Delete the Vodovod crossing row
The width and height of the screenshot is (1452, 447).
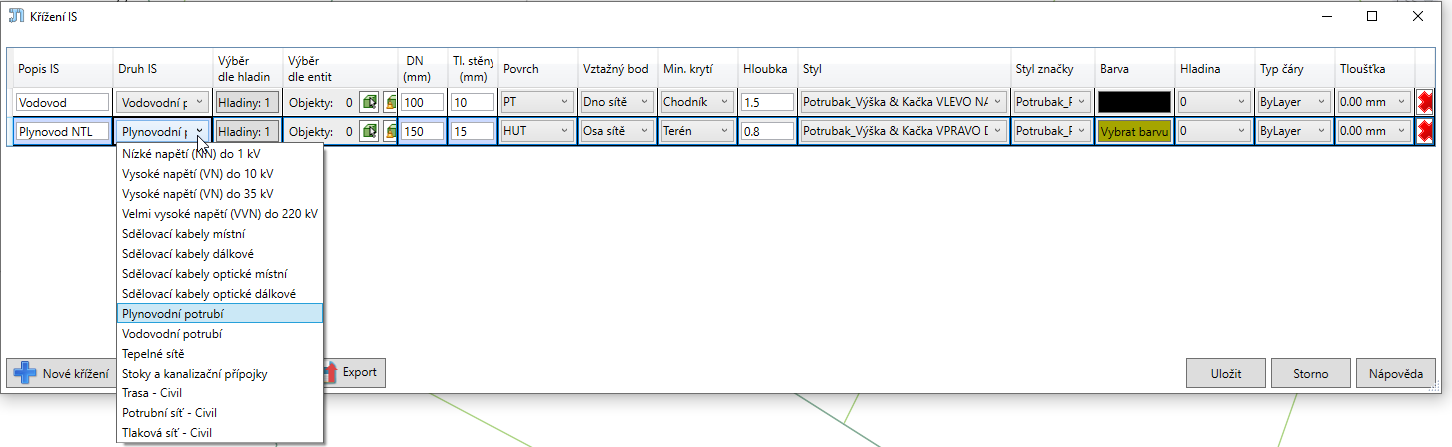pos(1425,102)
